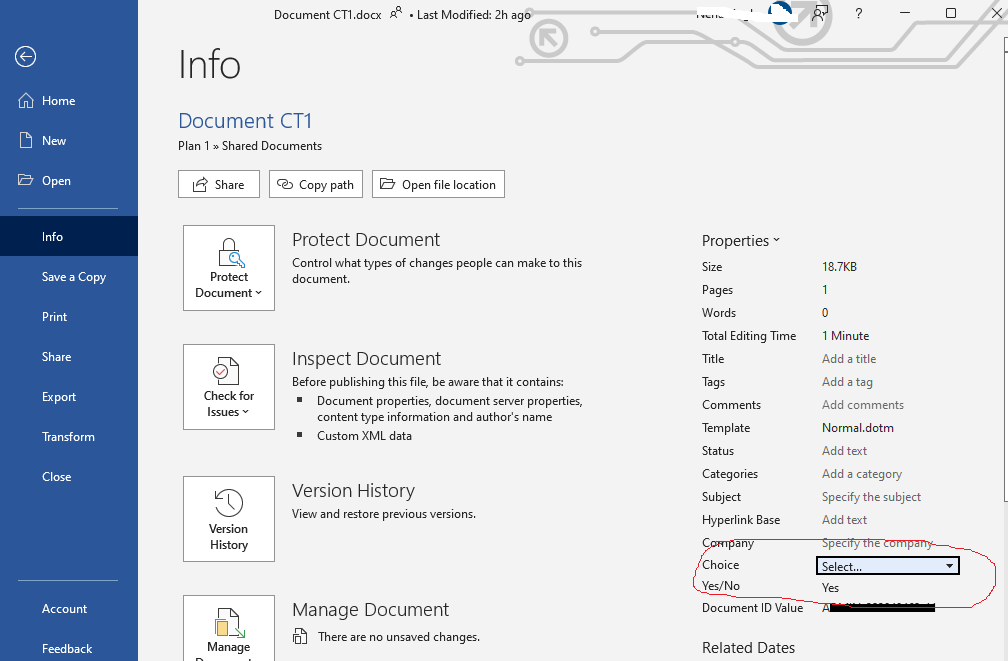
Task: Click Close in the sidebar
Action: point(69,476)
